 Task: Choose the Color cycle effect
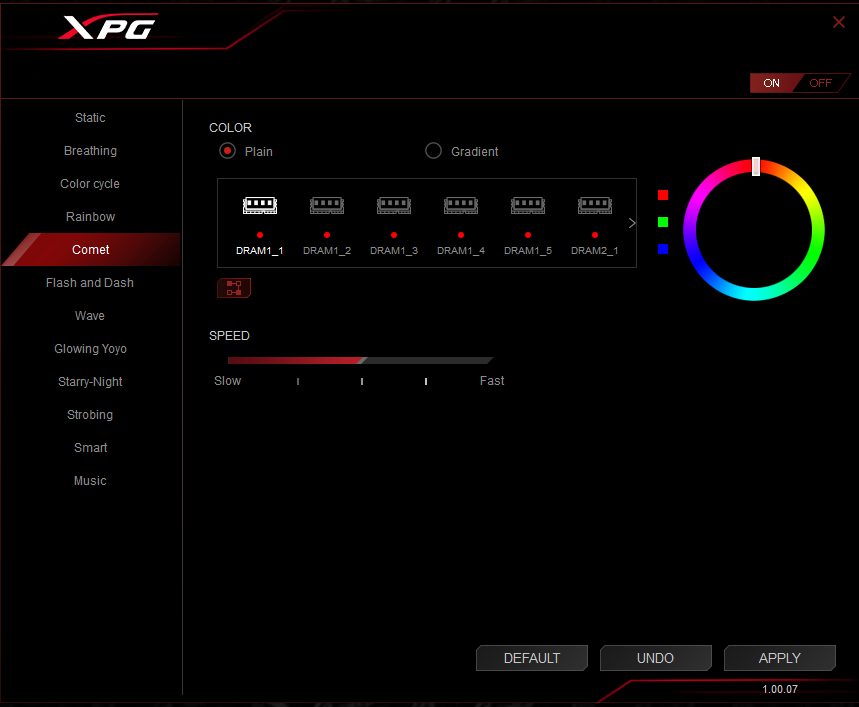90,183
